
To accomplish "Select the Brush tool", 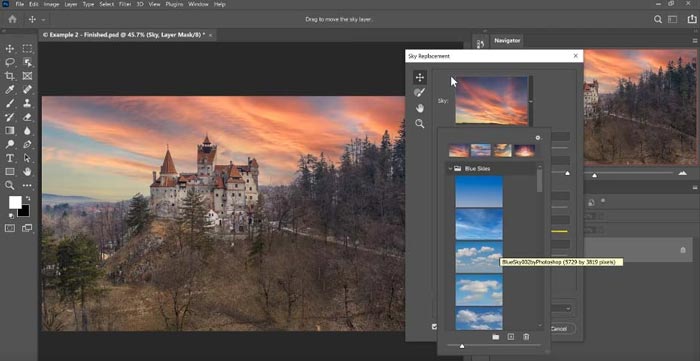I will tap(10, 104).
